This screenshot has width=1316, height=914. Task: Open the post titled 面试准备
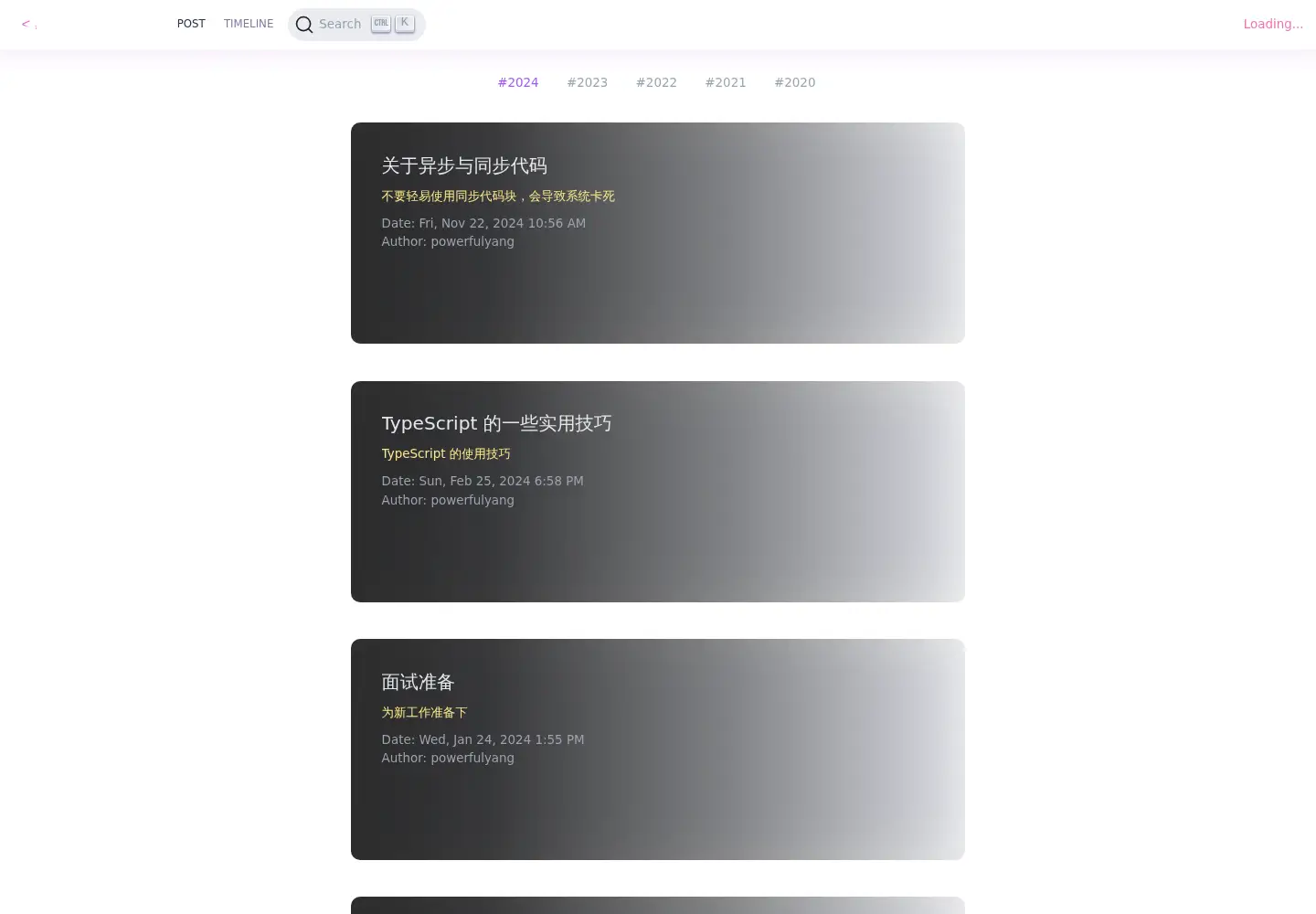tap(418, 682)
